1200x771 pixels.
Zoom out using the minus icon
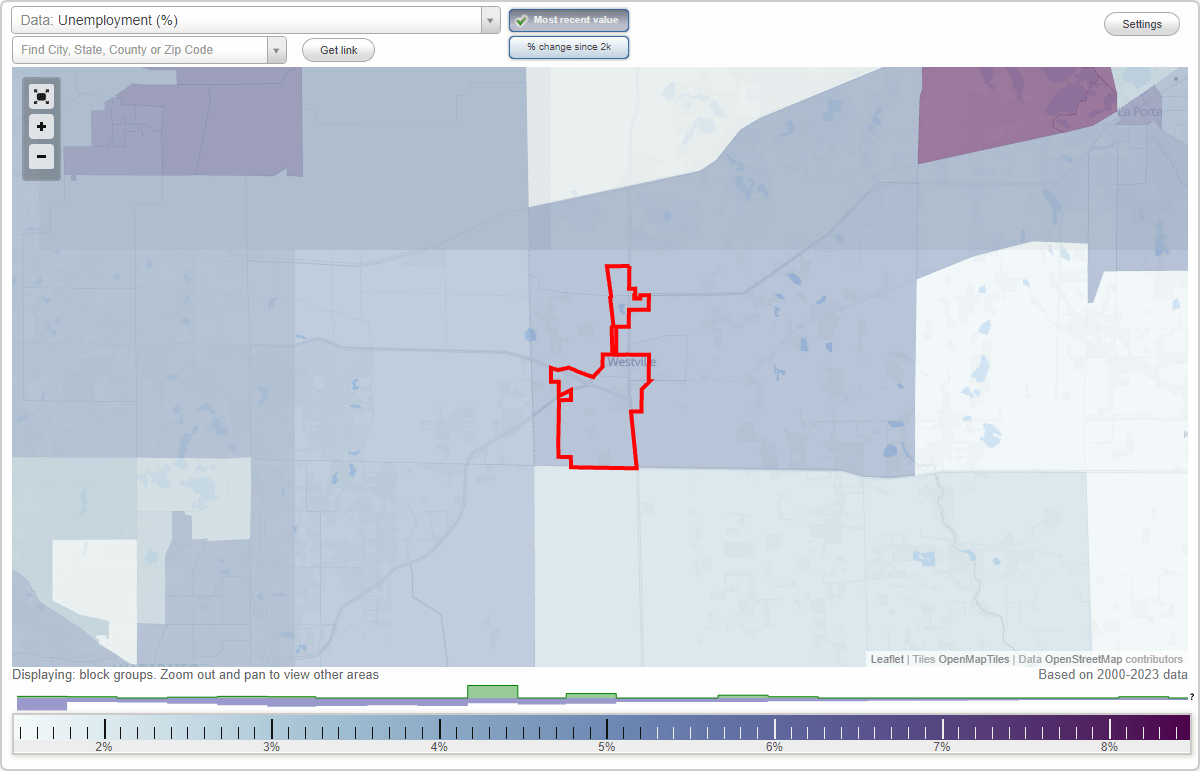tap(41, 157)
